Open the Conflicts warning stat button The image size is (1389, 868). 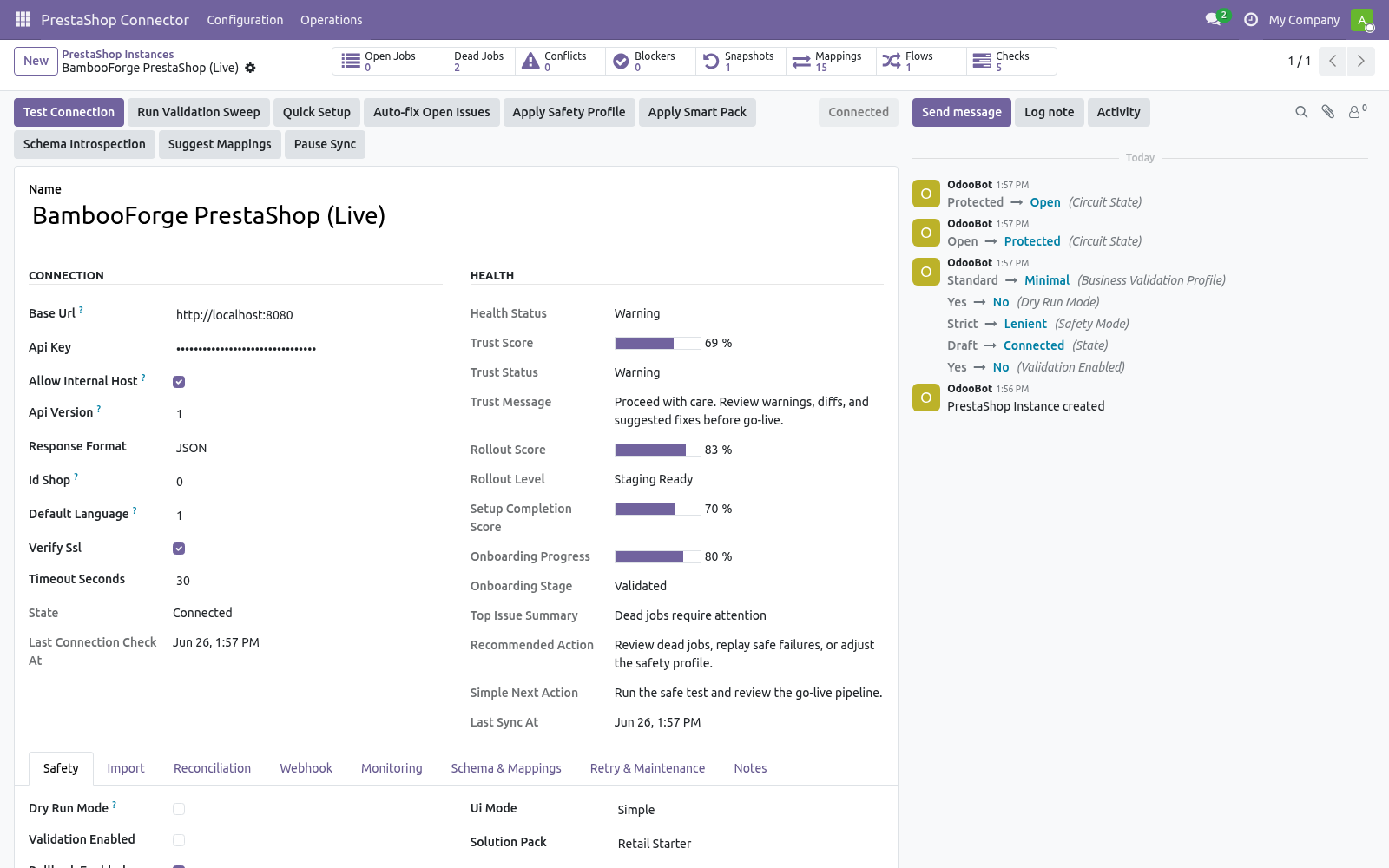pyautogui.click(x=560, y=61)
